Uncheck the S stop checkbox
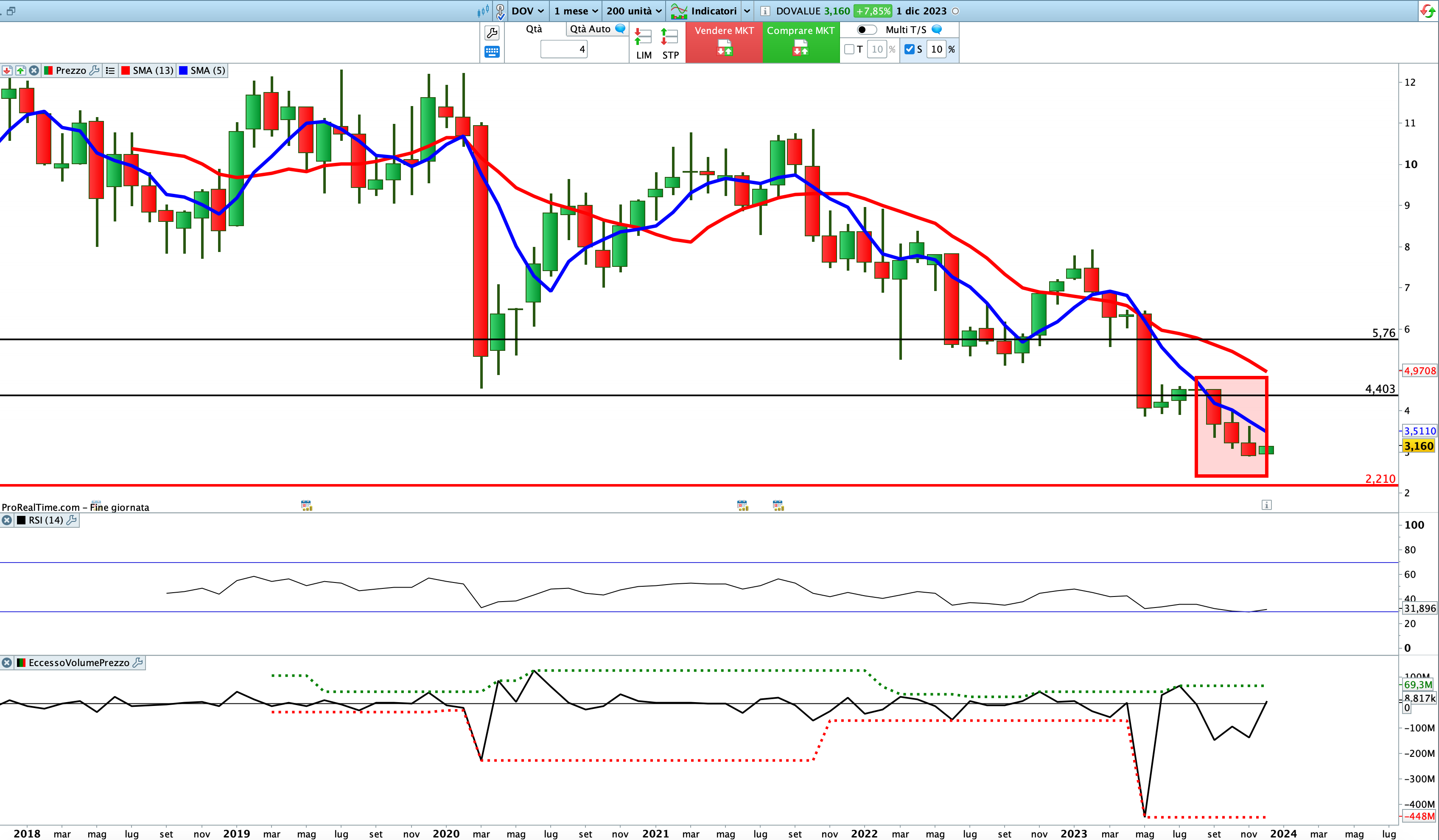The width and height of the screenshot is (1439, 840). 910,49
